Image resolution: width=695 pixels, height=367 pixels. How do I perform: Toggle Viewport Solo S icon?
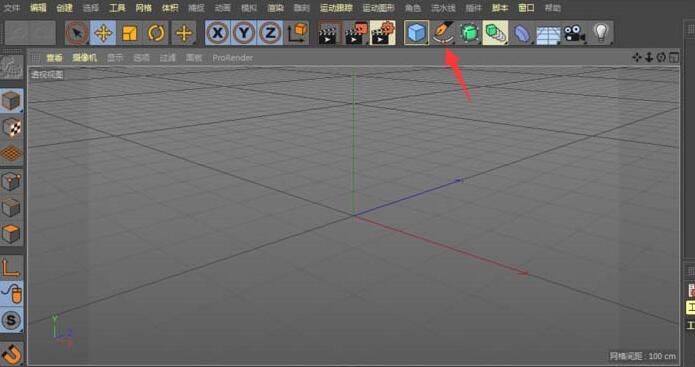click(x=12, y=320)
